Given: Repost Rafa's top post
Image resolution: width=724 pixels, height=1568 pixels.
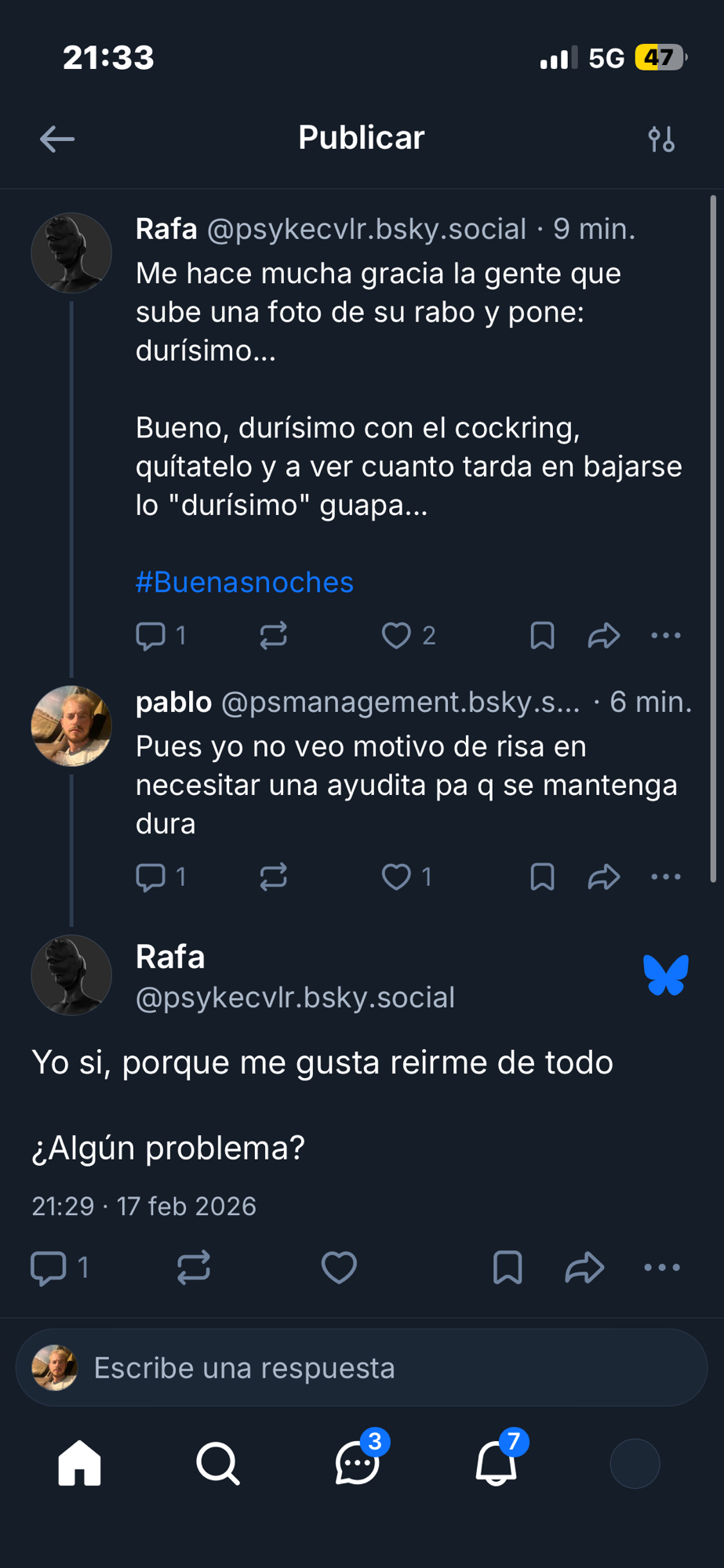Looking at the screenshot, I should click(273, 635).
